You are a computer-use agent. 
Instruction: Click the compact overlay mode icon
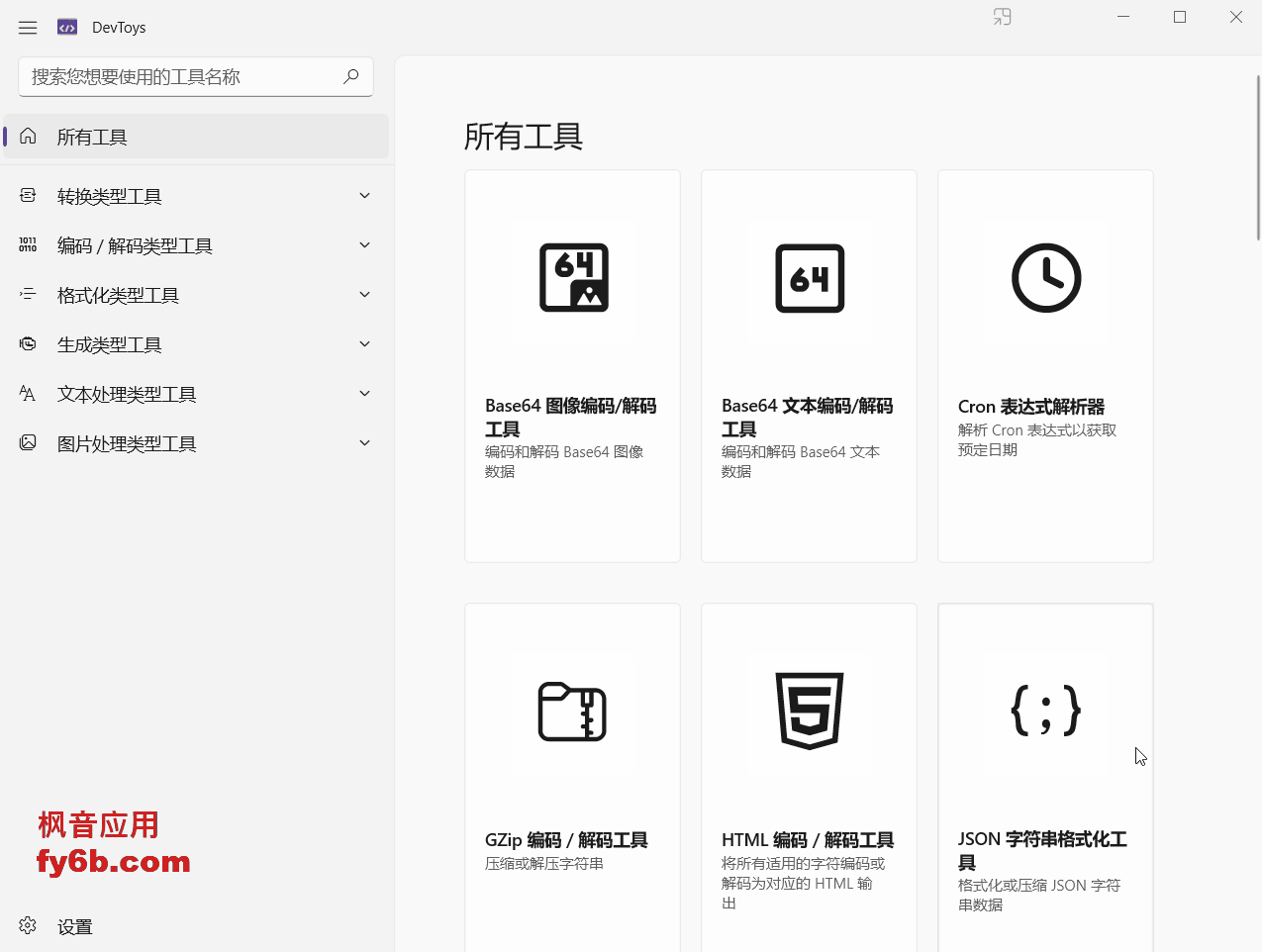[x=1003, y=17]
